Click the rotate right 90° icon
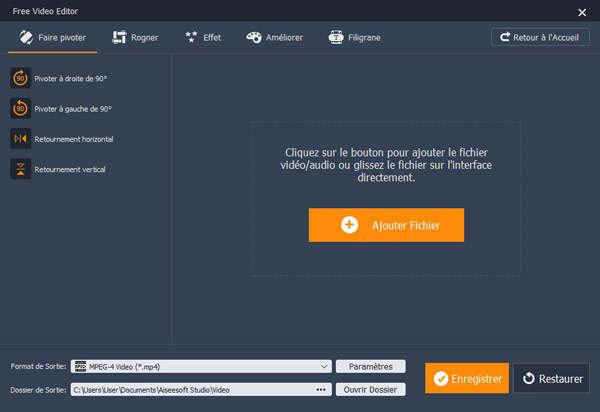Screen dimensions: 600x412 [x=20, y=78]
